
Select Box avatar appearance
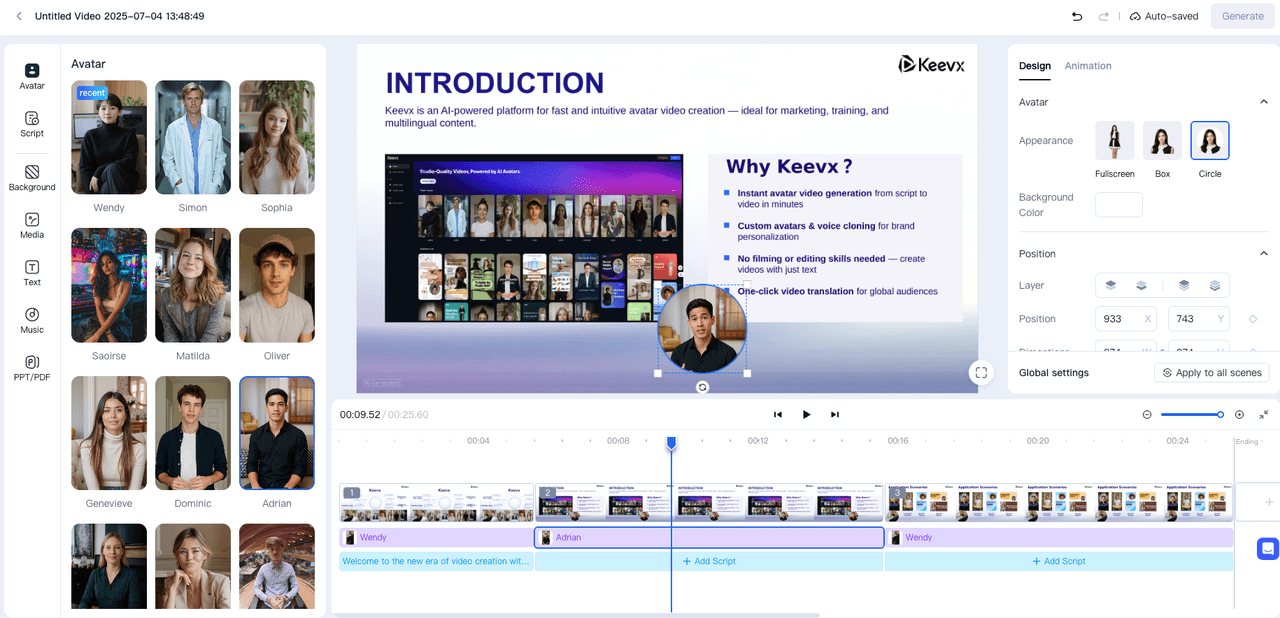1162,141
